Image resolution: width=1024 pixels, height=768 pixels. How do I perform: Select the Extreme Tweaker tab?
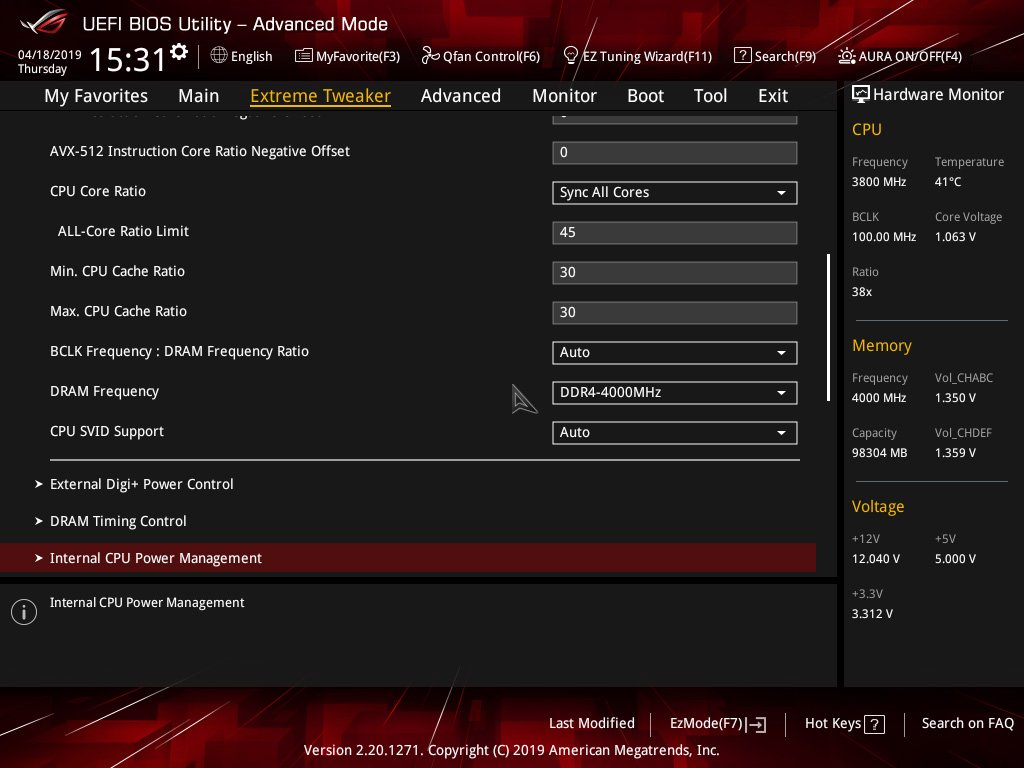tap(320, 95)
